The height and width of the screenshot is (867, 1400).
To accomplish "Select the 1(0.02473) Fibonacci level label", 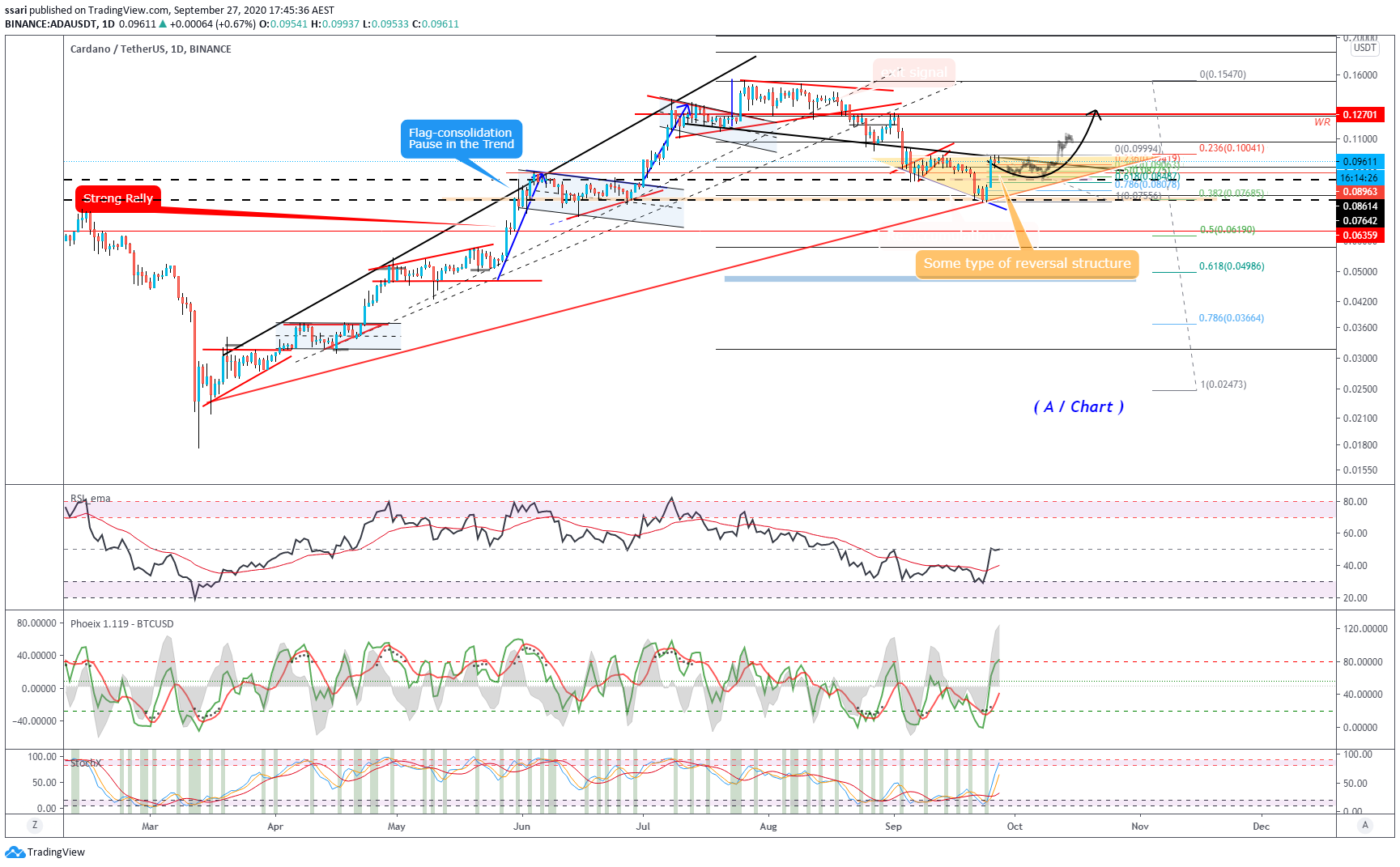I will tap(1223, 385).
